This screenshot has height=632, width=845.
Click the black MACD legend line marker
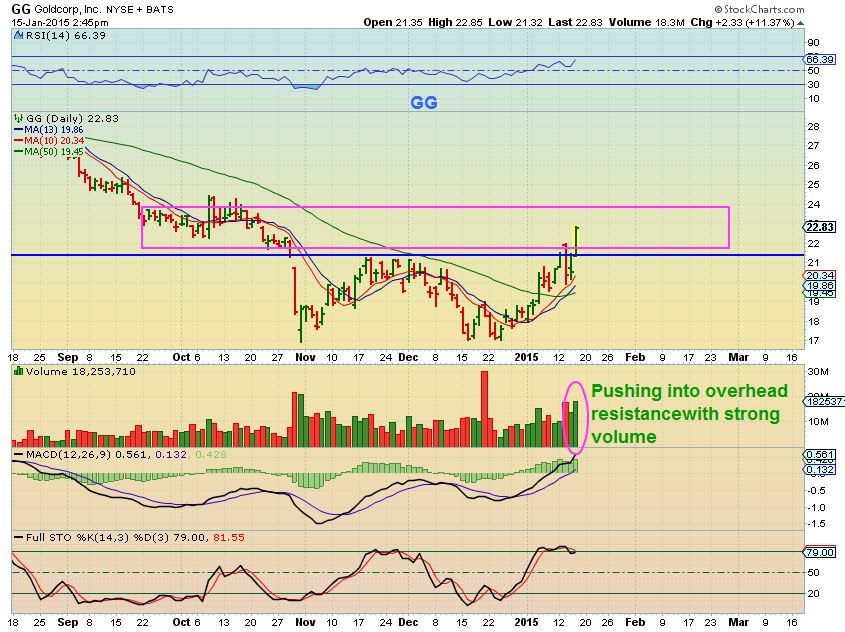click(19, 455)
